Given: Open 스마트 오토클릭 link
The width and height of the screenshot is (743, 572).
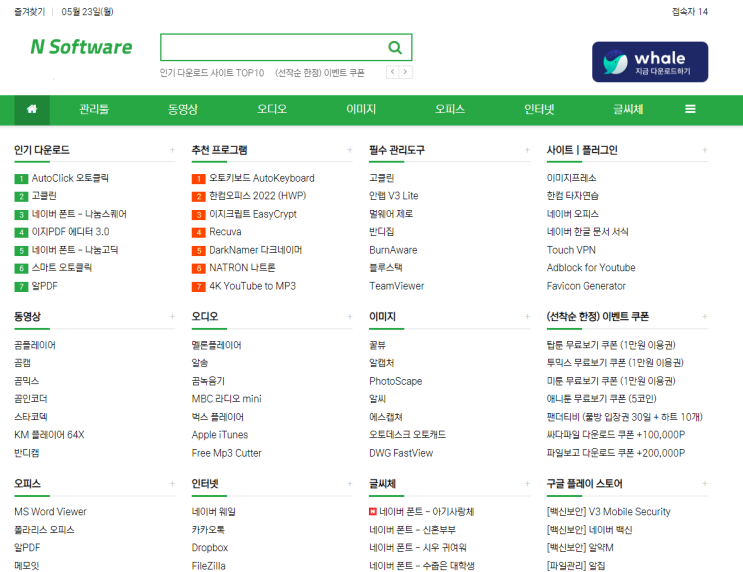Looking at the screenshot, I should point(62,268).
